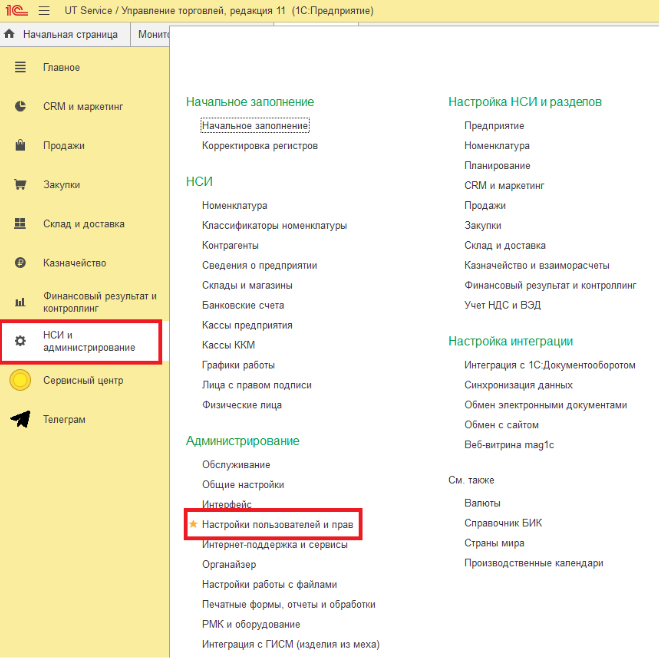659x658 pixels.
Task: Click the Начальное заполнение command link
Action: pyautogui.click(x=255, y=126)
